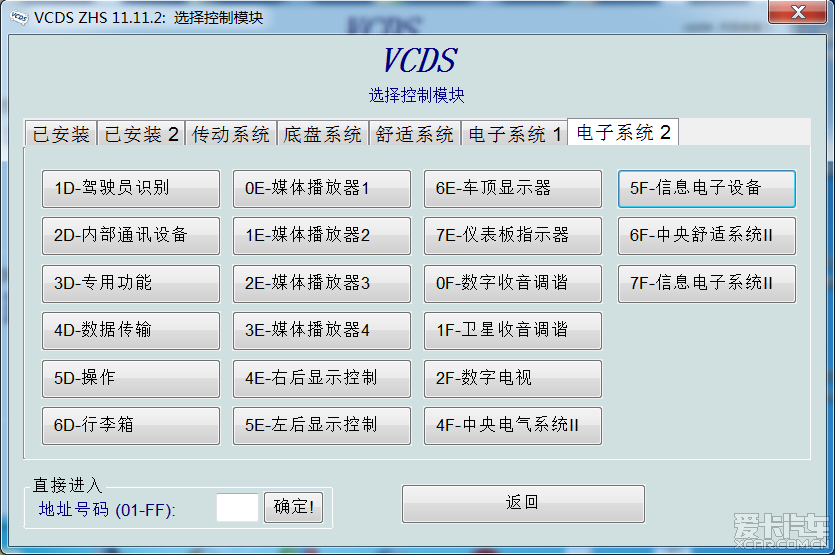Open 1E-媒体播放器2 module
Image resolution: width=835 pixels, height=555 pixels.
(x=322, y=235)
